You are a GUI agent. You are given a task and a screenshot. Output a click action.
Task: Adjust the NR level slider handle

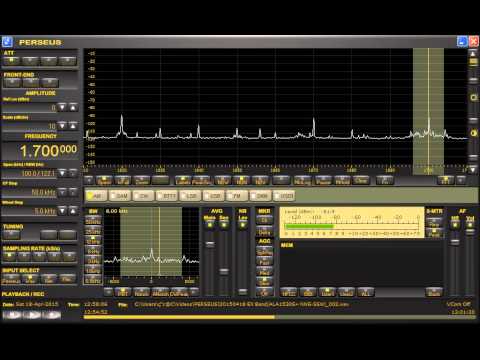(243, 291)
